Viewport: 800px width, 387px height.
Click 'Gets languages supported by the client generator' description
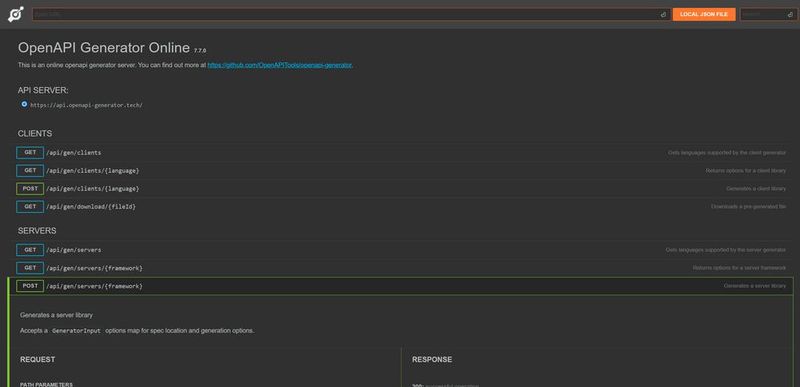pyautogui.click(x=727, y=152)
